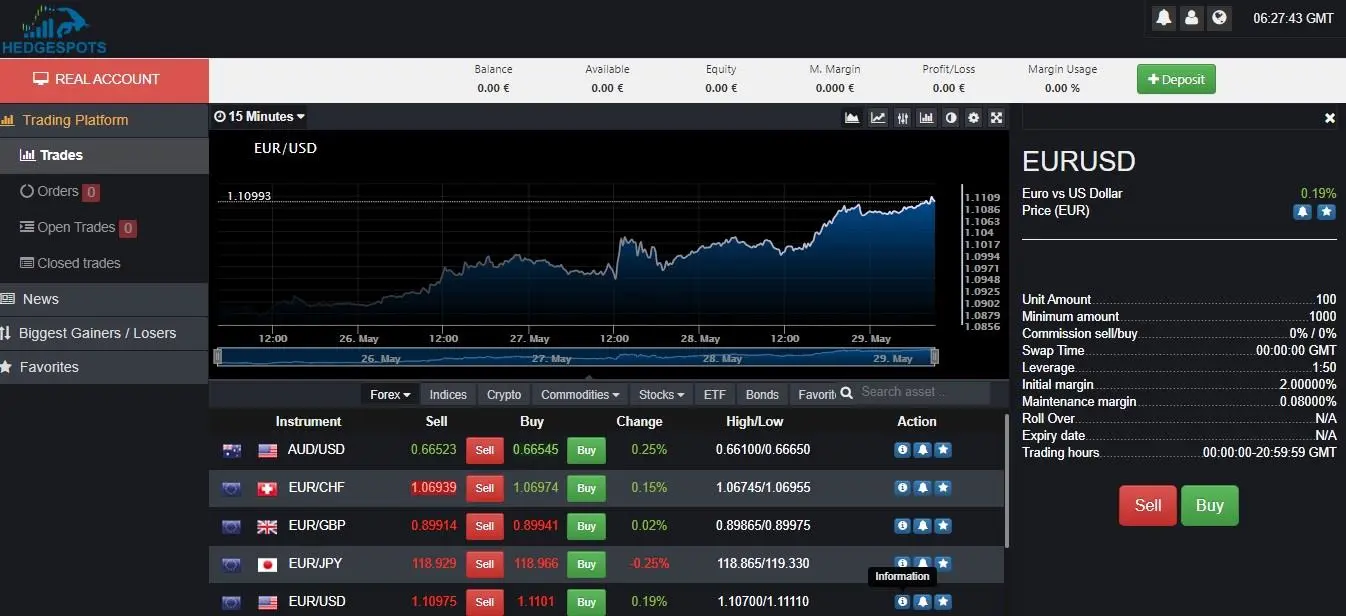Screen dimensions: 1346x616
Task: Open the user profile icon in header
Action: point(1191,17)
